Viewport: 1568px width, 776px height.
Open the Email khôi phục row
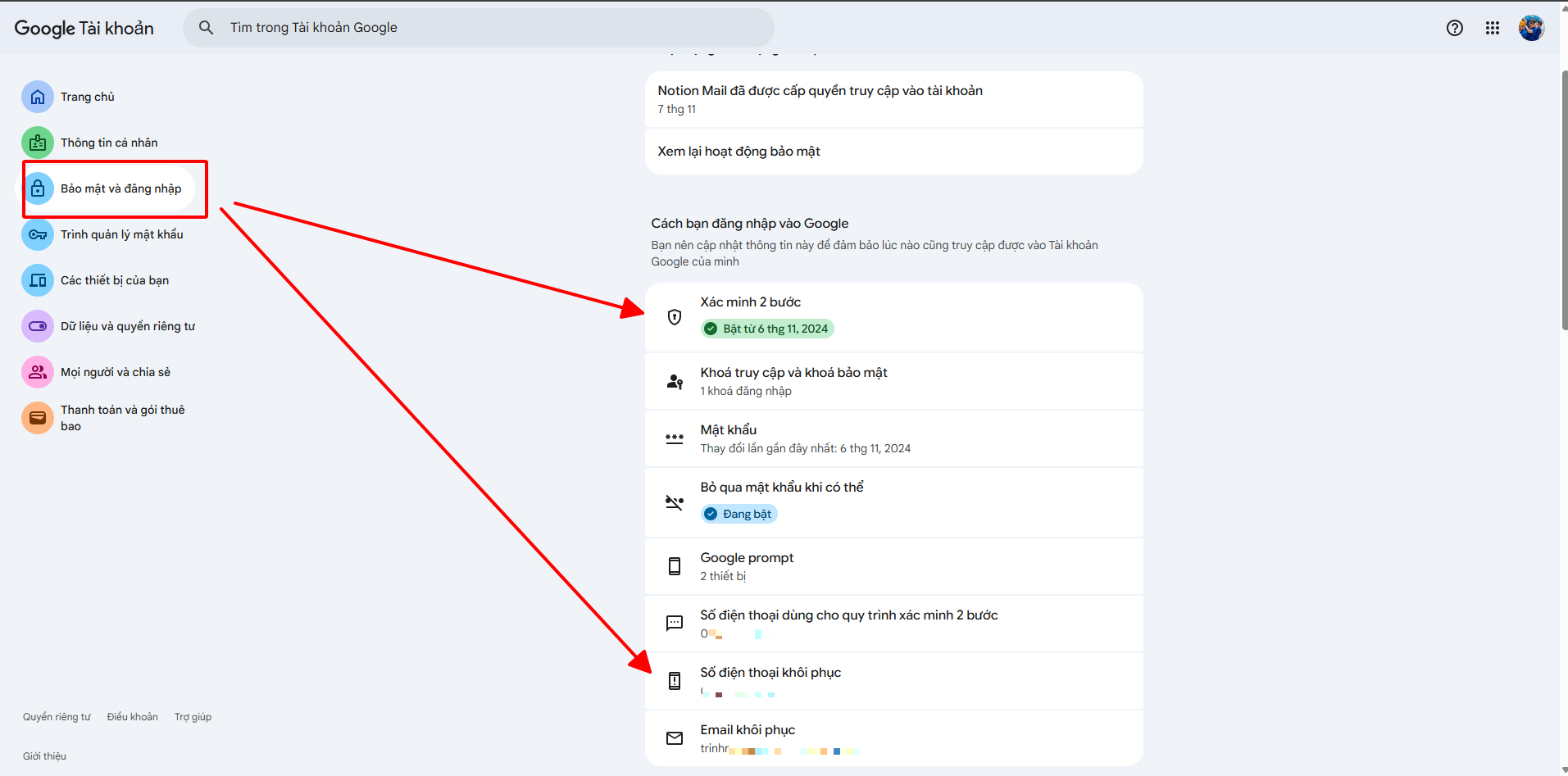(x=893, y=737)
